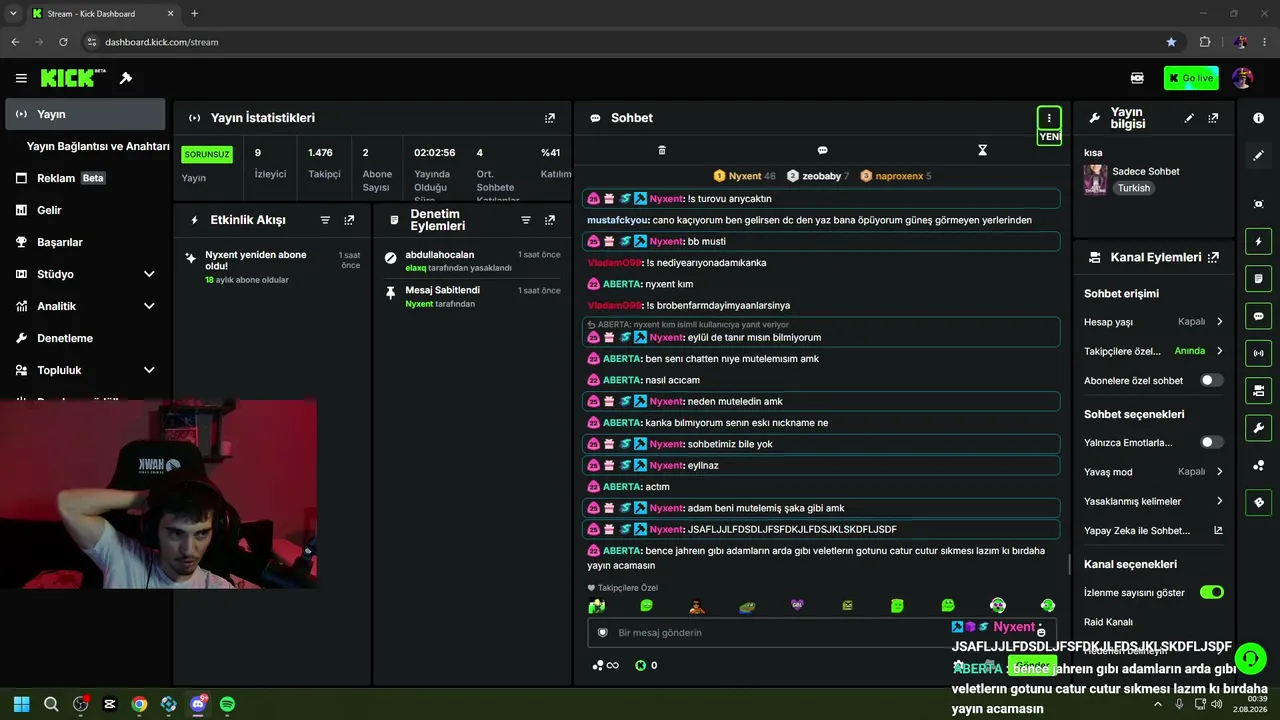
Task: Open Spotify from the taskbar
Action: click(x=227, y=704)
